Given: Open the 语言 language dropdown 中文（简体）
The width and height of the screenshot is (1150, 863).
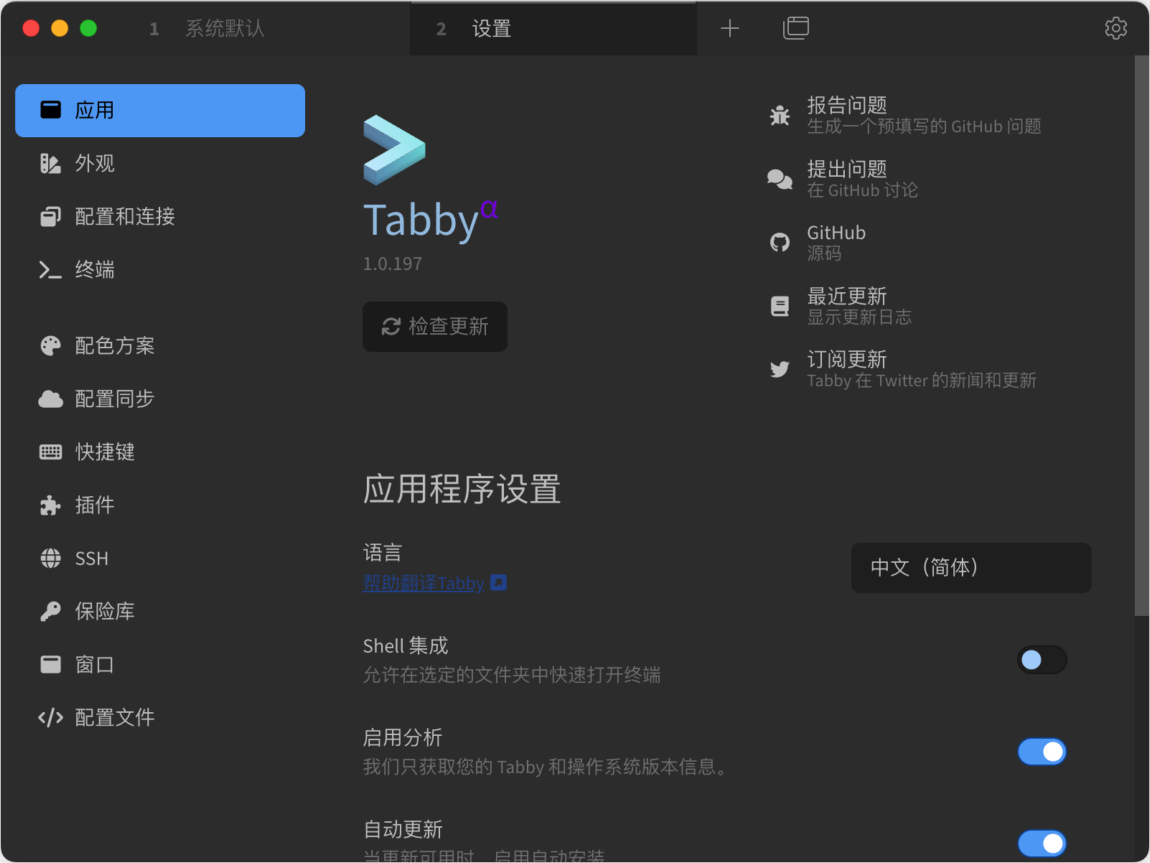Looking at the screenshot, I should click(971, 568).
